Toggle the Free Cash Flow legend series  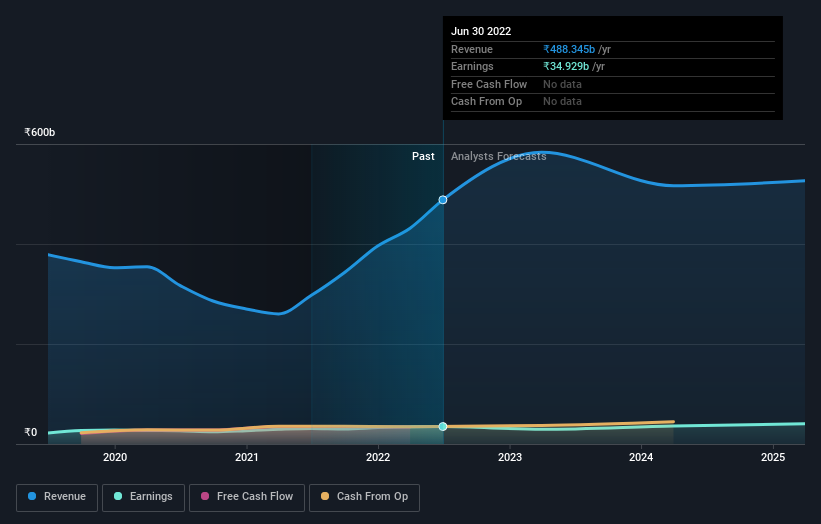(x=247, y=497)
